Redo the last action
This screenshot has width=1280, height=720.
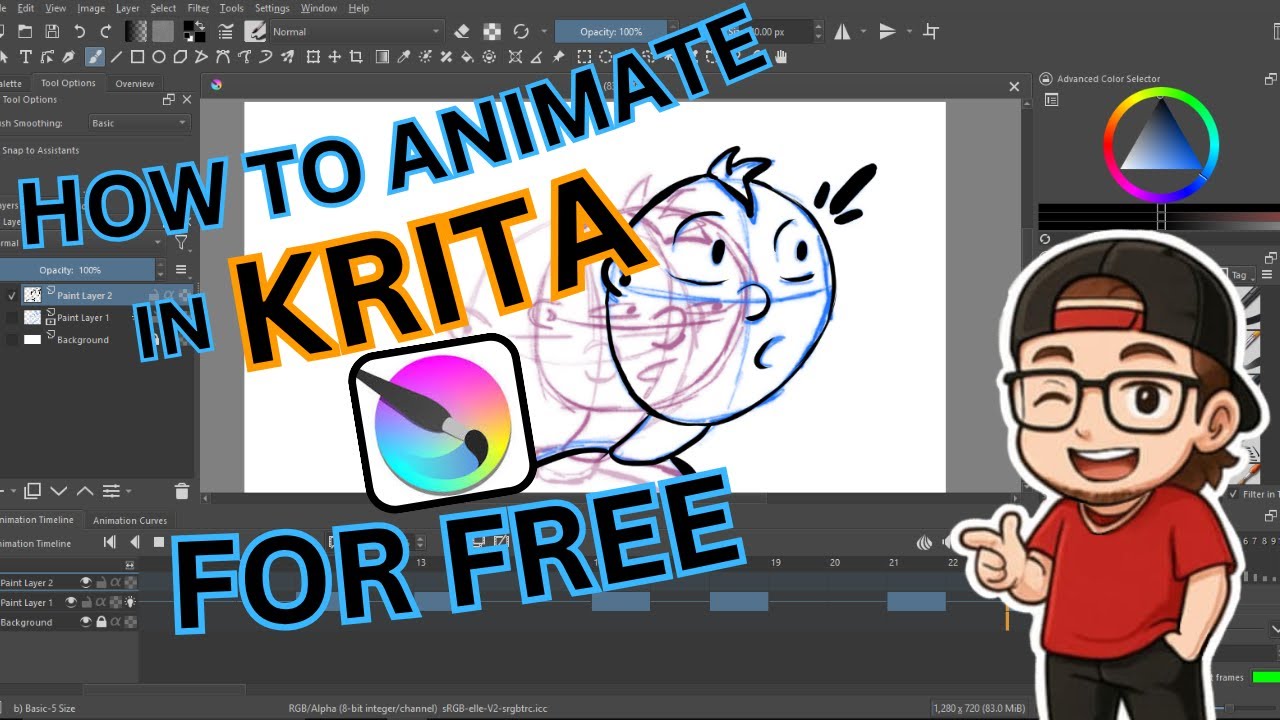tap(106, 32)
